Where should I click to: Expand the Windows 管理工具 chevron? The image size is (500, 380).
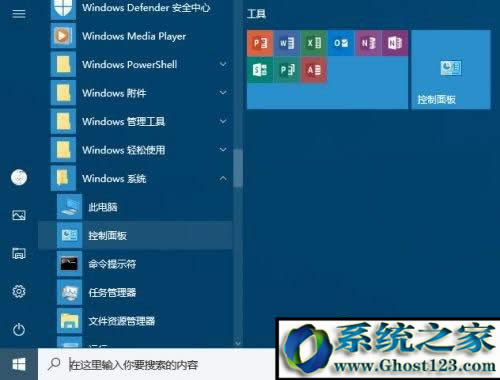tap(223, 121)
